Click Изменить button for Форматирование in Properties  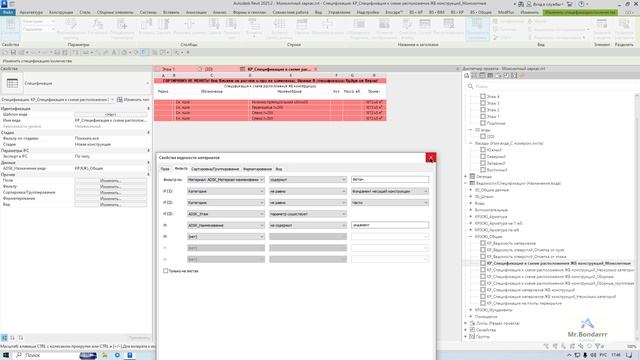(x=110, y=198)
